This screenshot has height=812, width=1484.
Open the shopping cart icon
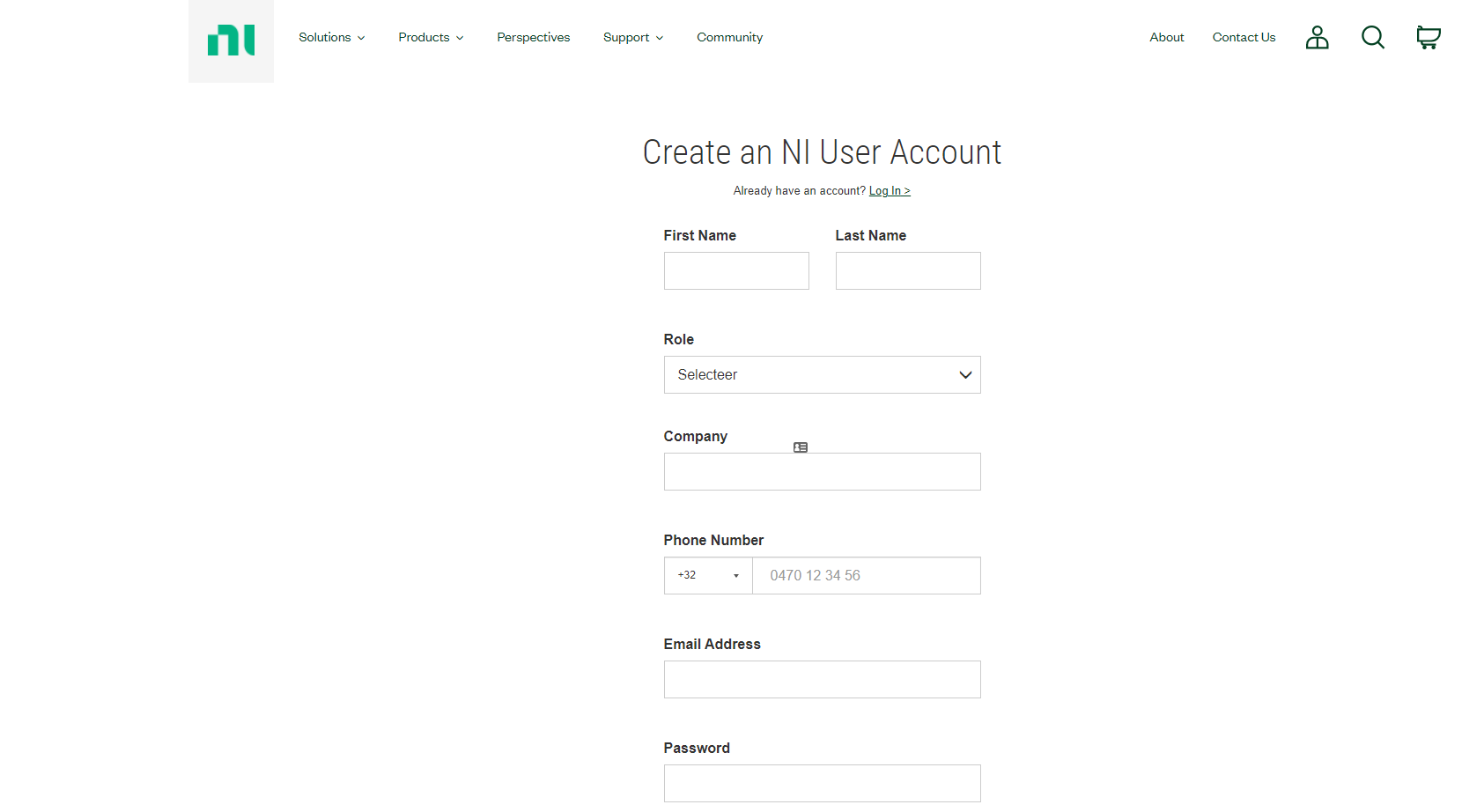click(x=1428, y=37)
